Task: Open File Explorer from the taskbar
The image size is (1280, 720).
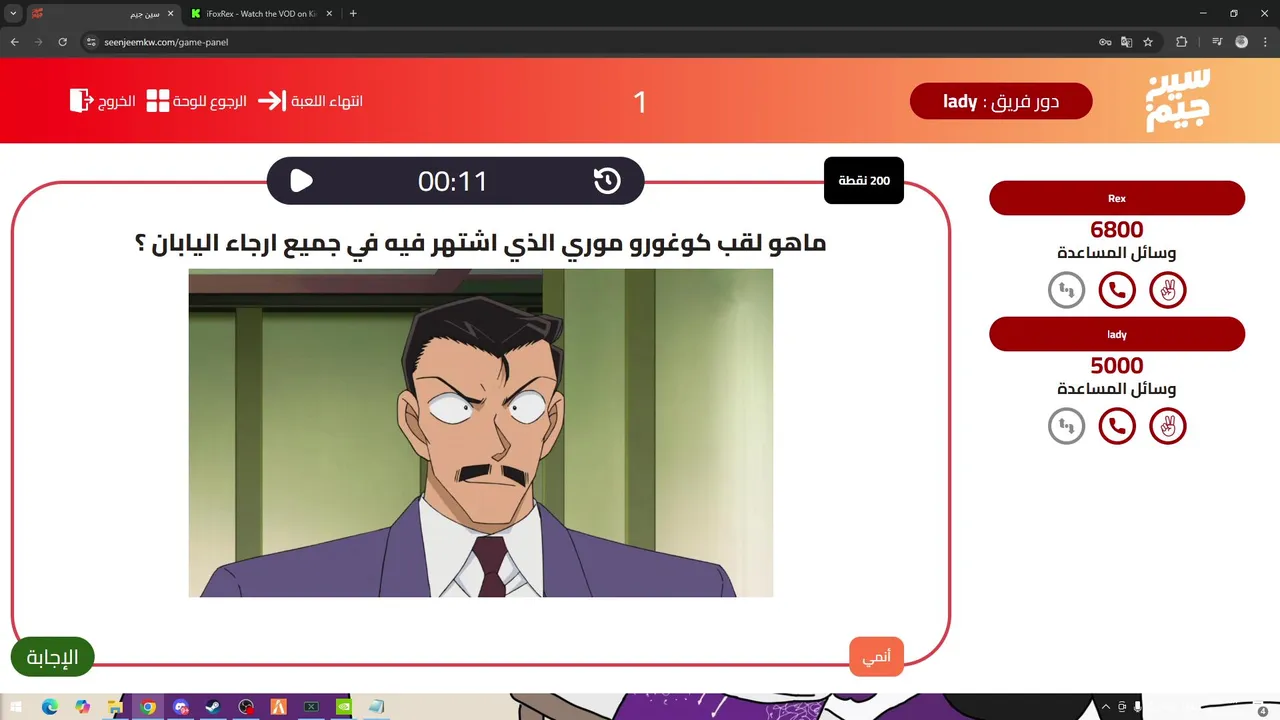Action: 115,707
